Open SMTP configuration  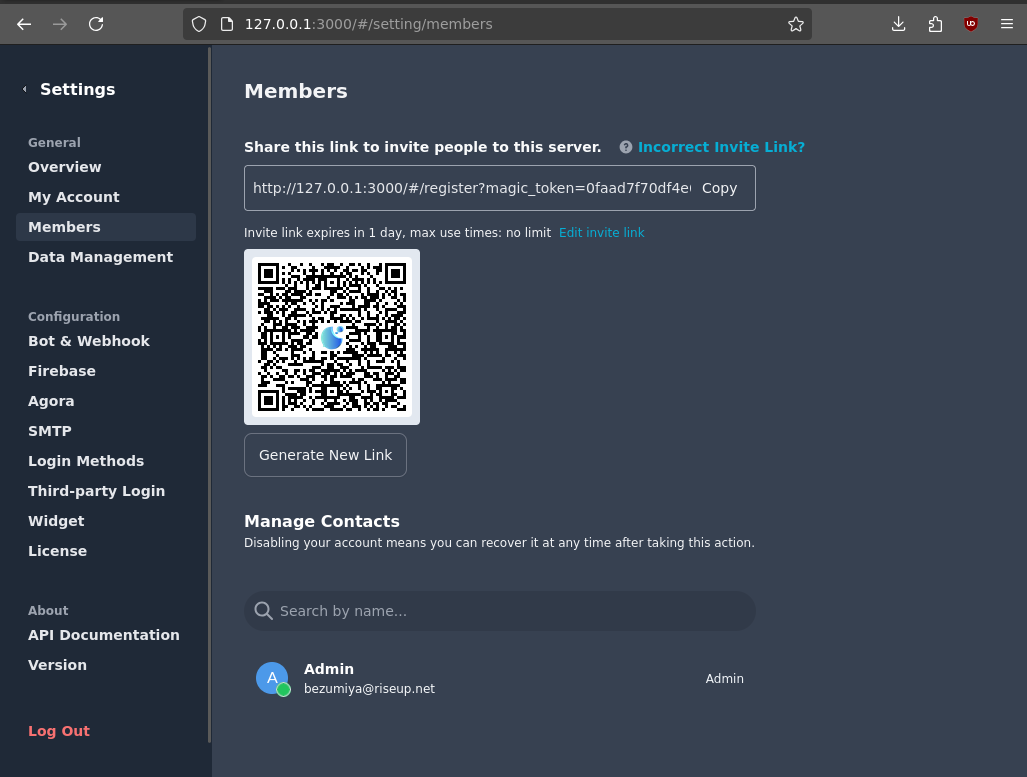[50, 431]
